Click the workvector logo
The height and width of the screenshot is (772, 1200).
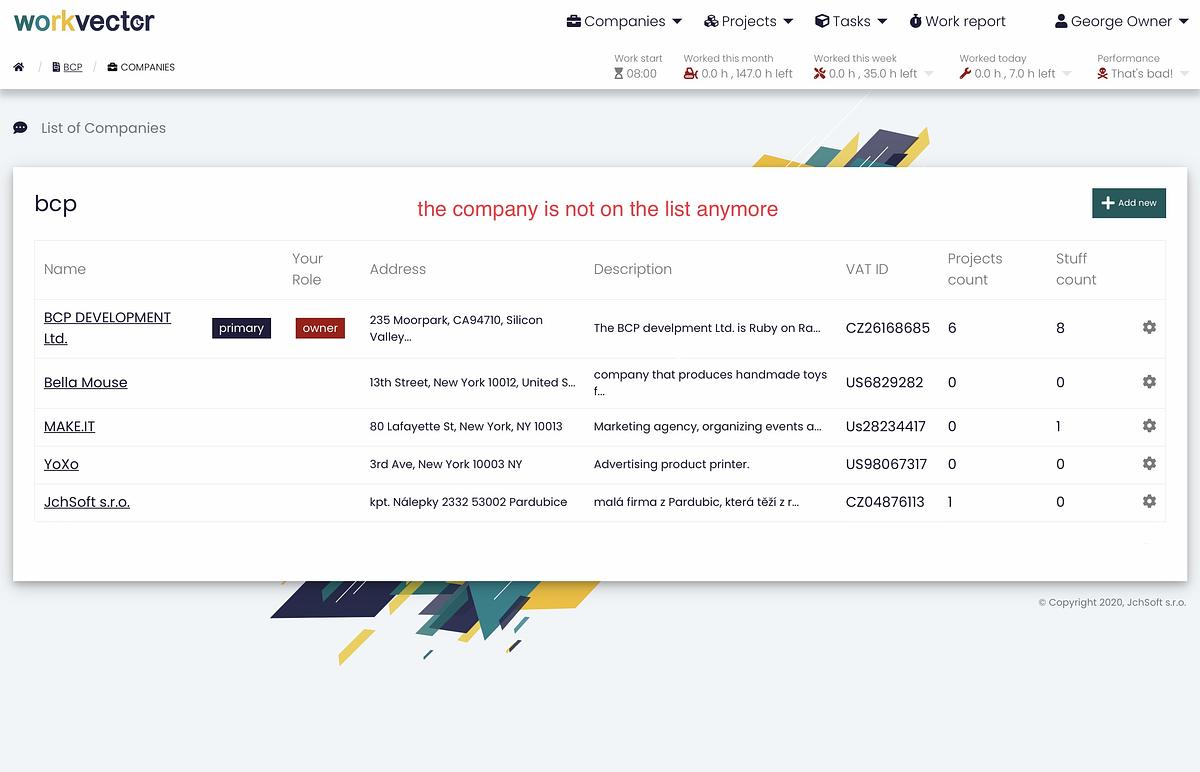(x=84, y=21)
